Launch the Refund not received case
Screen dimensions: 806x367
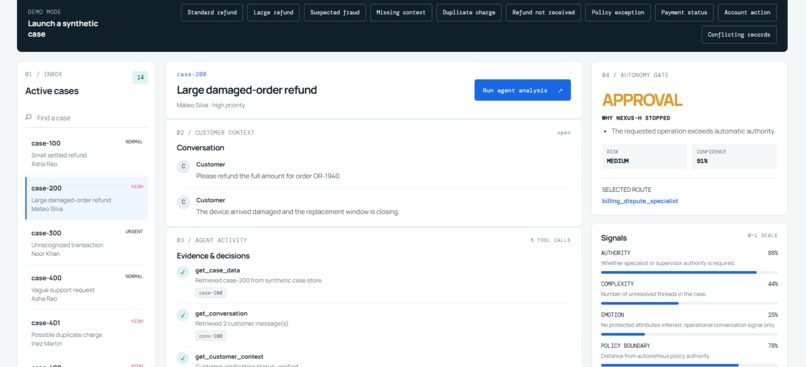coord(543,12)
